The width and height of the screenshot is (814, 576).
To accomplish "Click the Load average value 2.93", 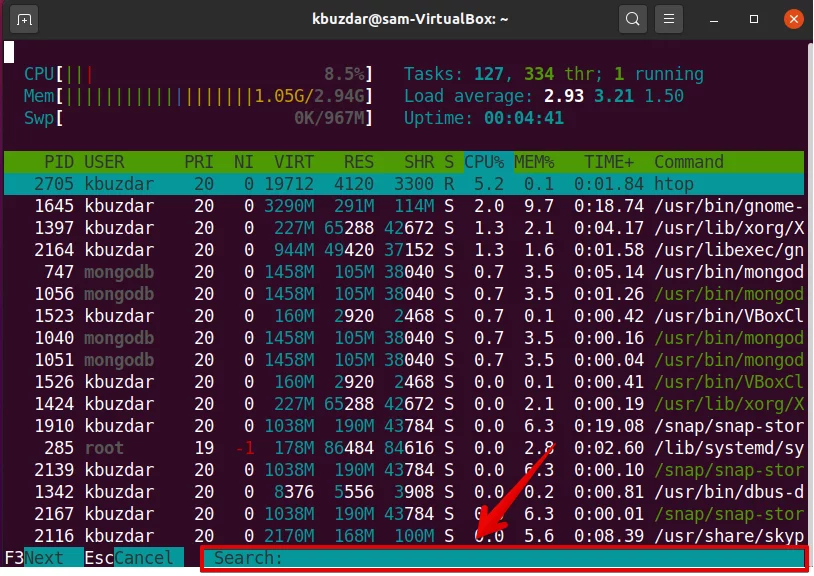I will coord(564,96).
